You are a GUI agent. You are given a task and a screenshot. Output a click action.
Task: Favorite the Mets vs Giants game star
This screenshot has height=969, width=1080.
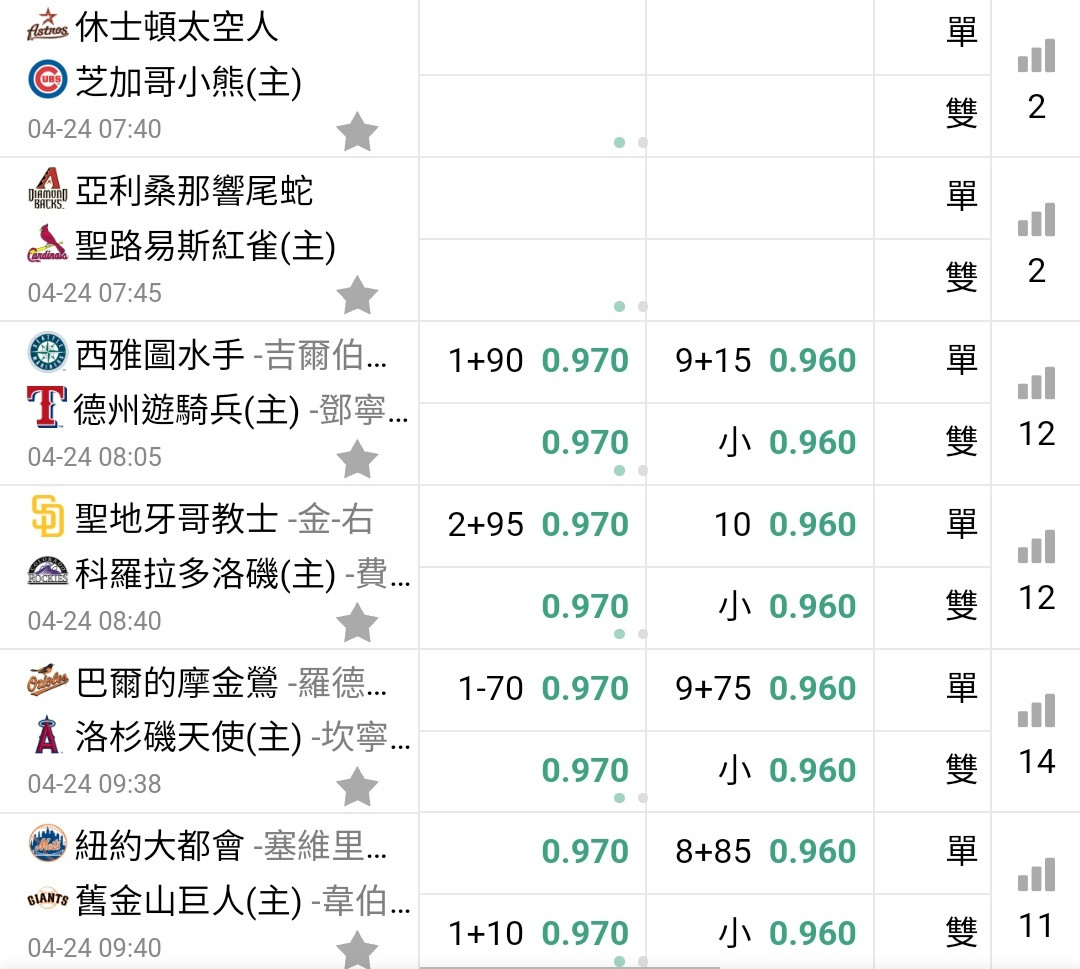pos(357,949)
